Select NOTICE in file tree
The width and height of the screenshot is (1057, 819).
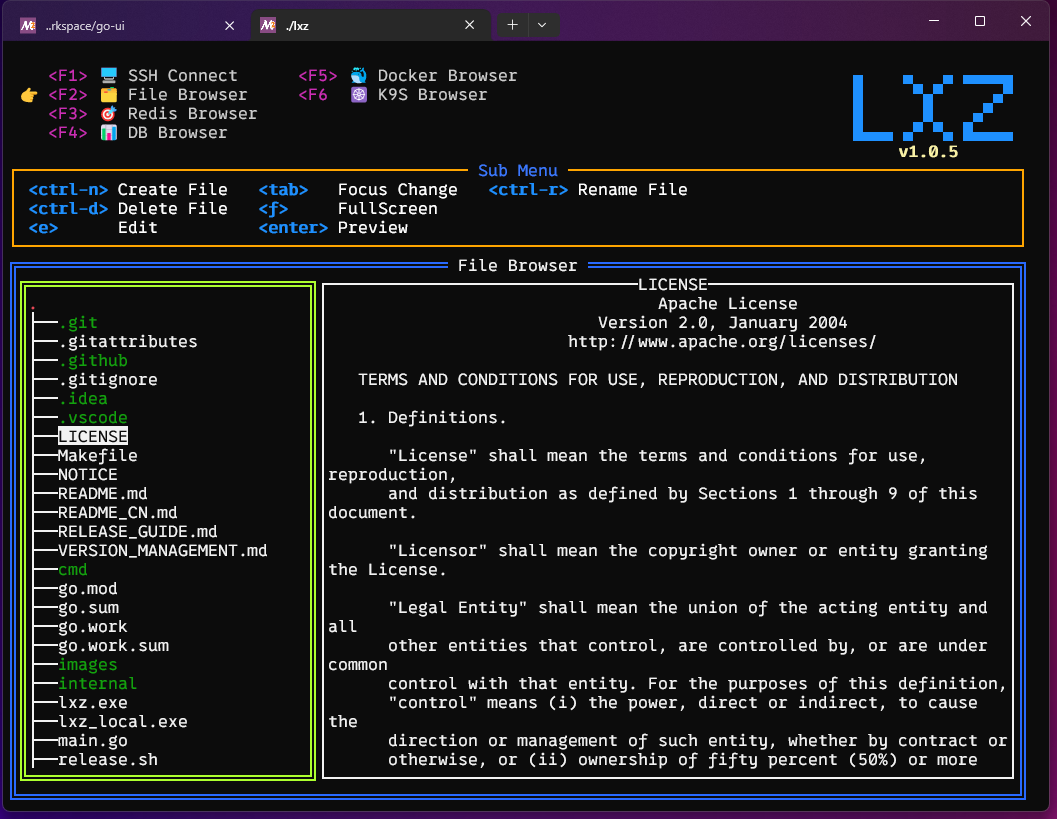coord(88,474)
